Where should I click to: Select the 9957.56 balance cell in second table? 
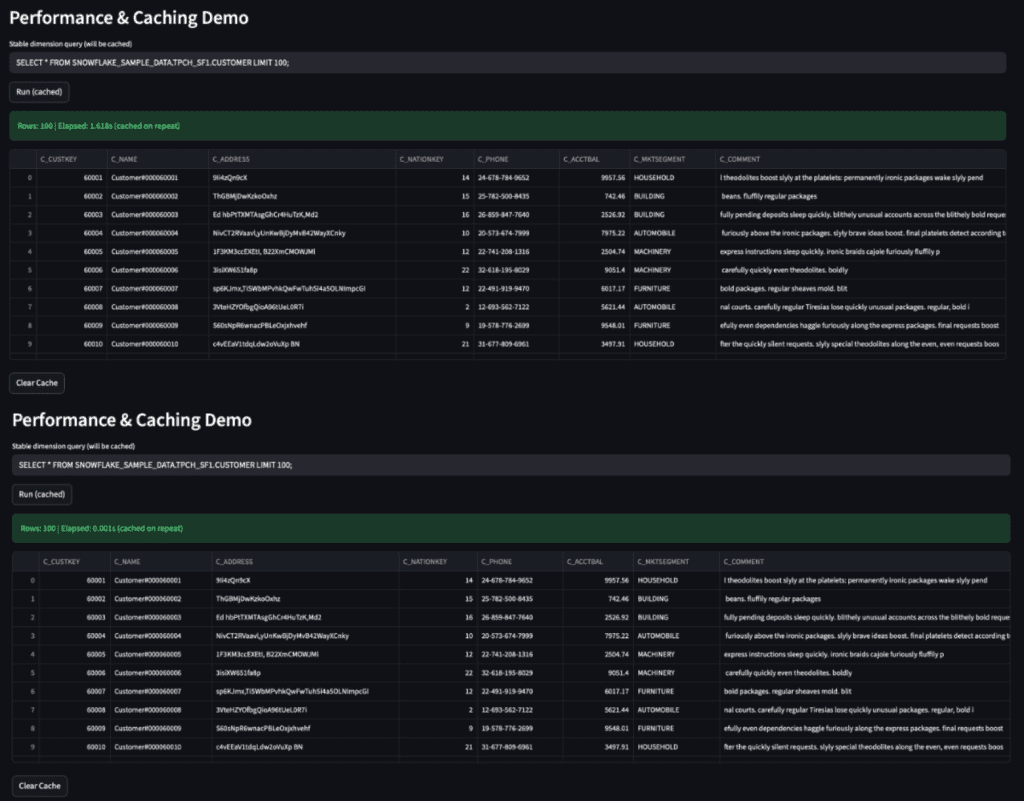[610, 580]
